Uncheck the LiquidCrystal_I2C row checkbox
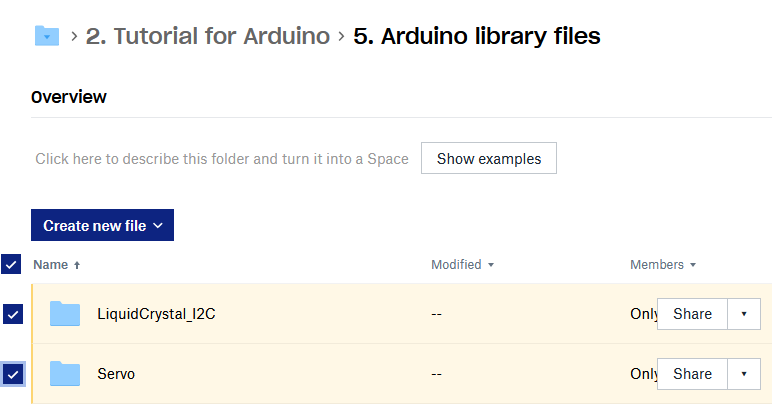 13,314
